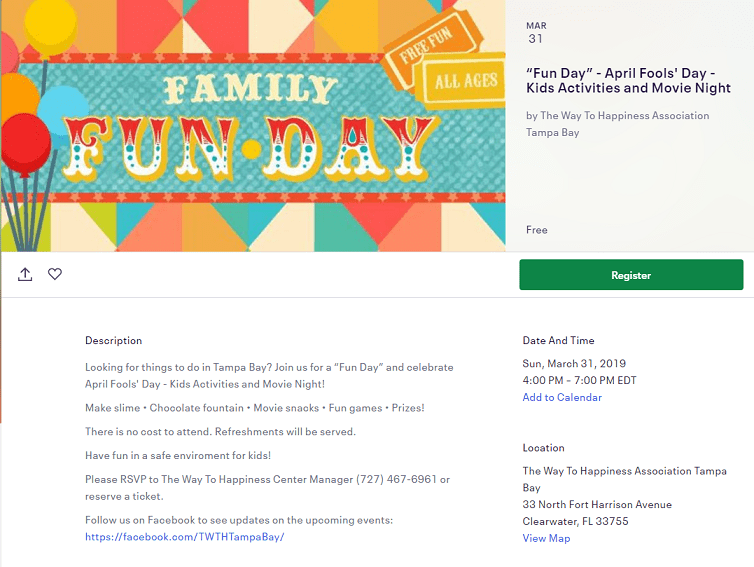Screen dimensions: 754x567
Task: Click the RSVP phone number line
Action: pos(267,488)
